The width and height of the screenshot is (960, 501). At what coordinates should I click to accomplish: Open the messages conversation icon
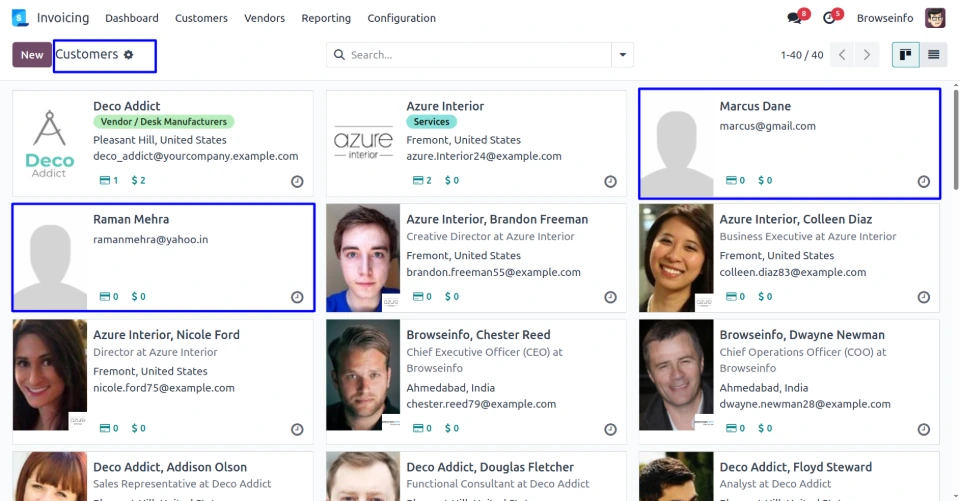(795, 18)
